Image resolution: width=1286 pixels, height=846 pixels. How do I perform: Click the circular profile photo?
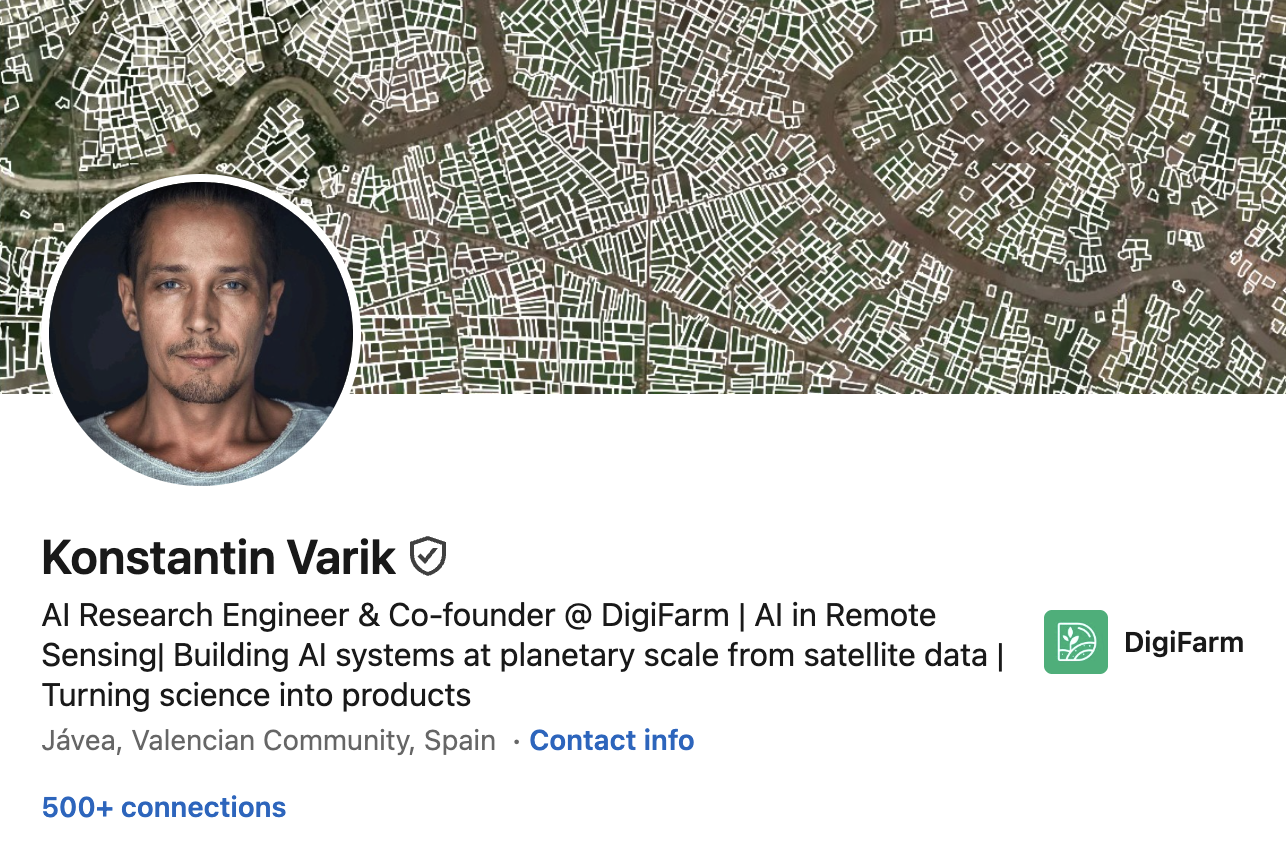click(x=202, y=330)
